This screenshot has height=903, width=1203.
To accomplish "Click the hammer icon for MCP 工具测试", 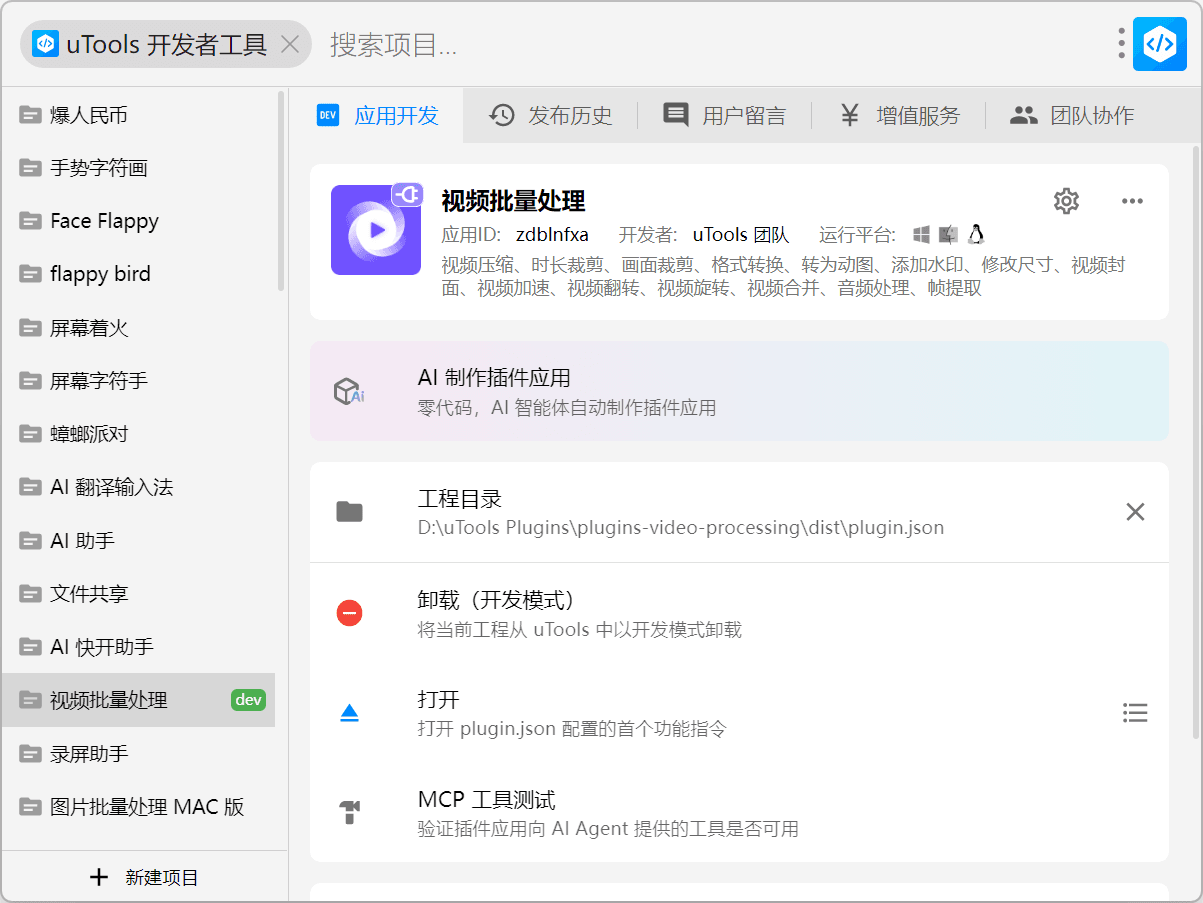I will pyautogui.click(x=349, y=813).
